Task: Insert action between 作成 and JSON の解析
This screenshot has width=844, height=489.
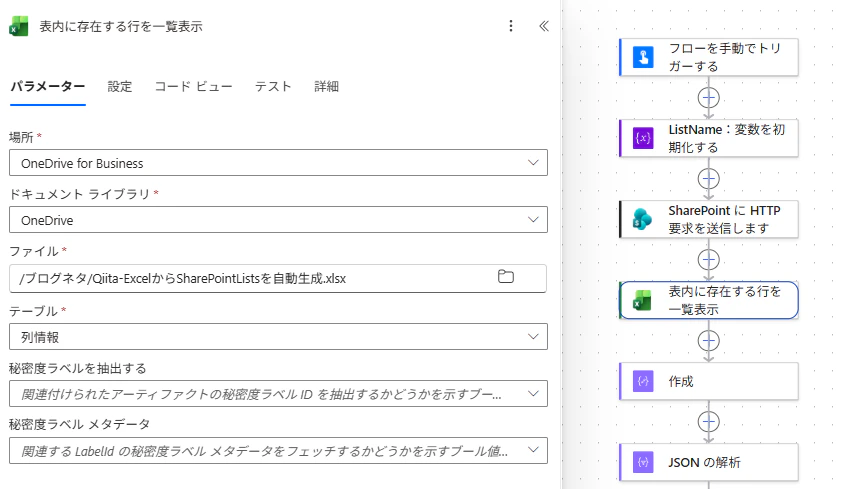Action: [708, 422]
